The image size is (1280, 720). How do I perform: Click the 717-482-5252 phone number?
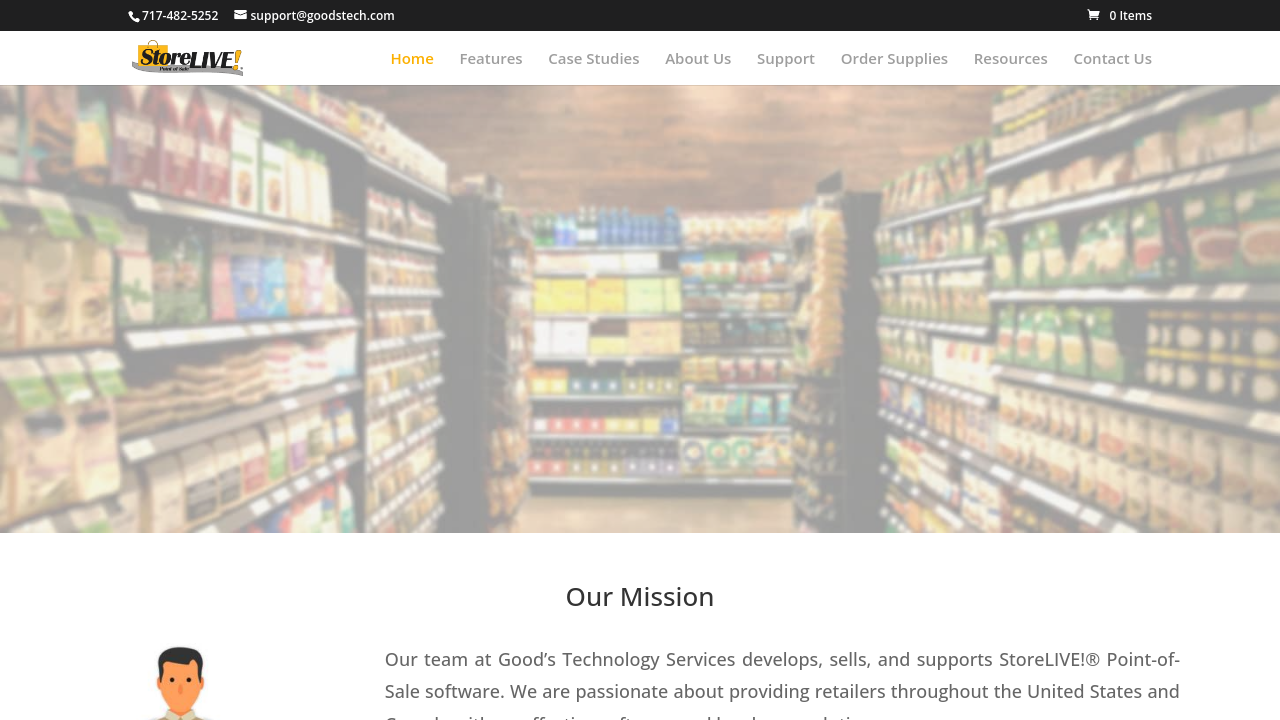pos(180,15)
